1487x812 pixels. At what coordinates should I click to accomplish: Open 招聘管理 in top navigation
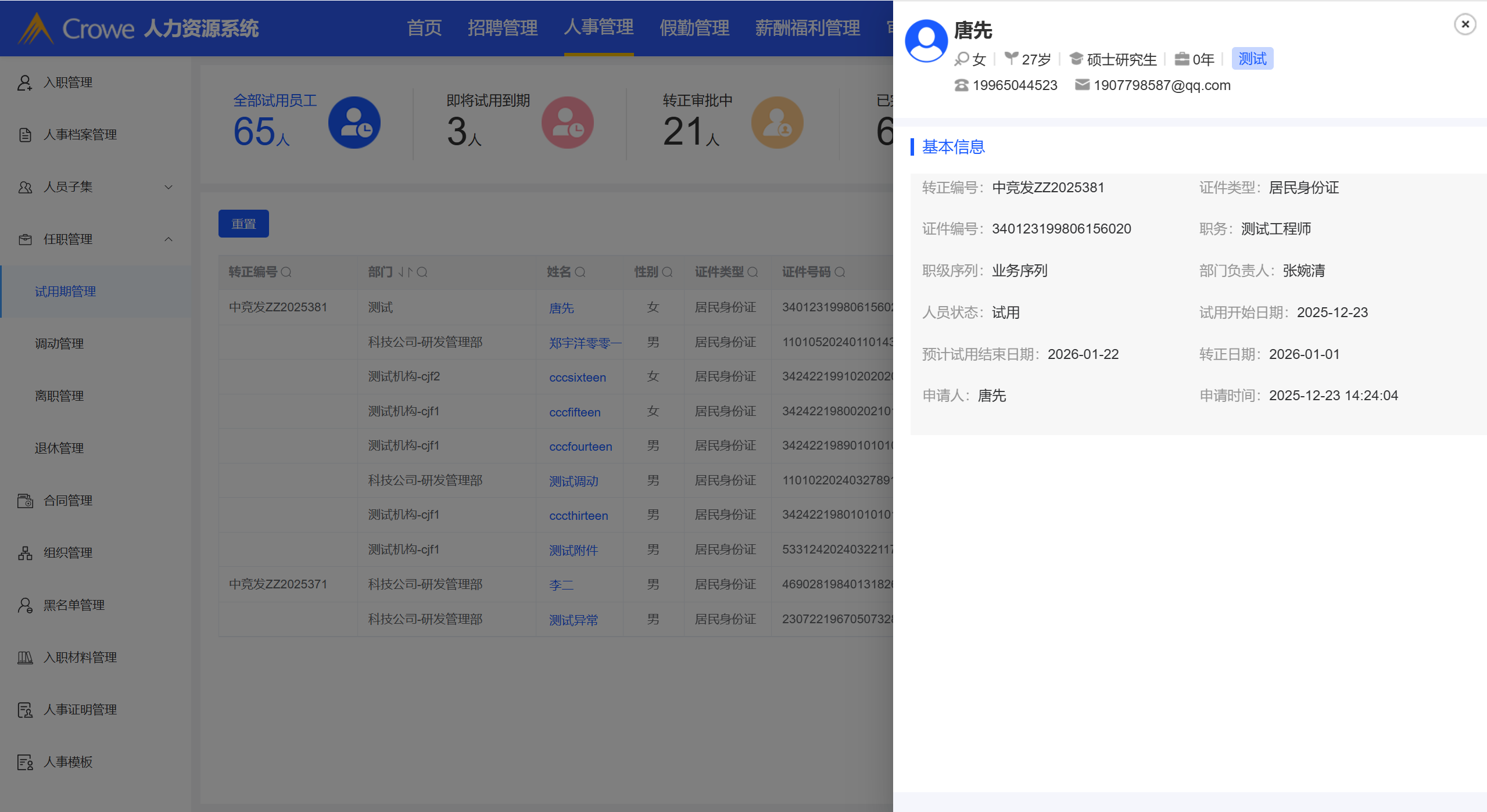pos(502,27)
